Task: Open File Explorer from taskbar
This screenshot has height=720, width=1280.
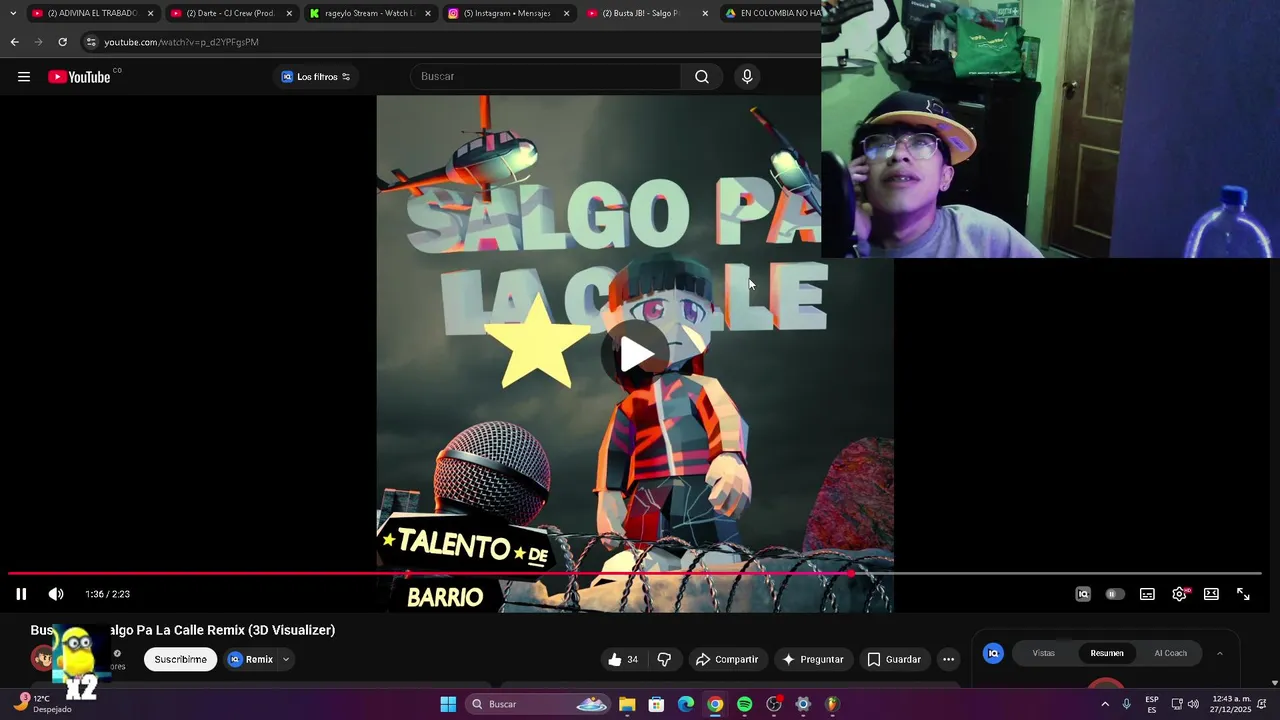Action: pyautogui.click(x=627, y=704)
